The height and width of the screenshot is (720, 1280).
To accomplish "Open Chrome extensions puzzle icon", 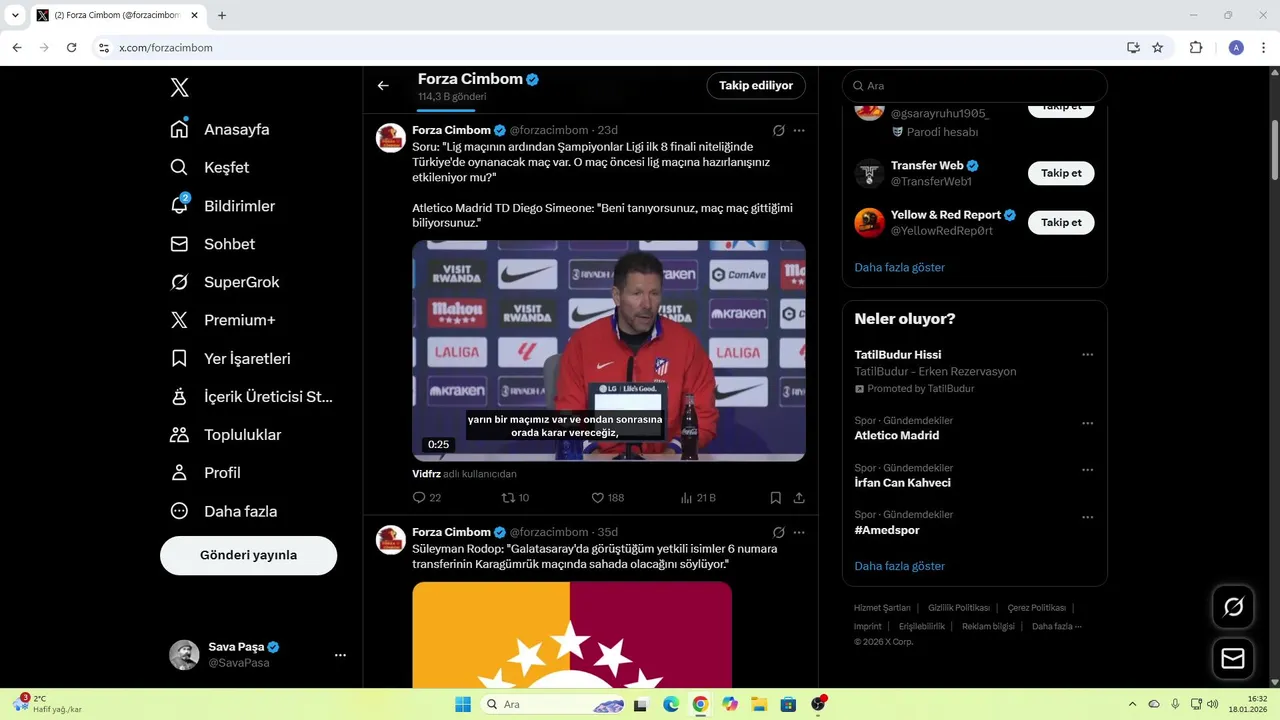I will click(1196, 47).
